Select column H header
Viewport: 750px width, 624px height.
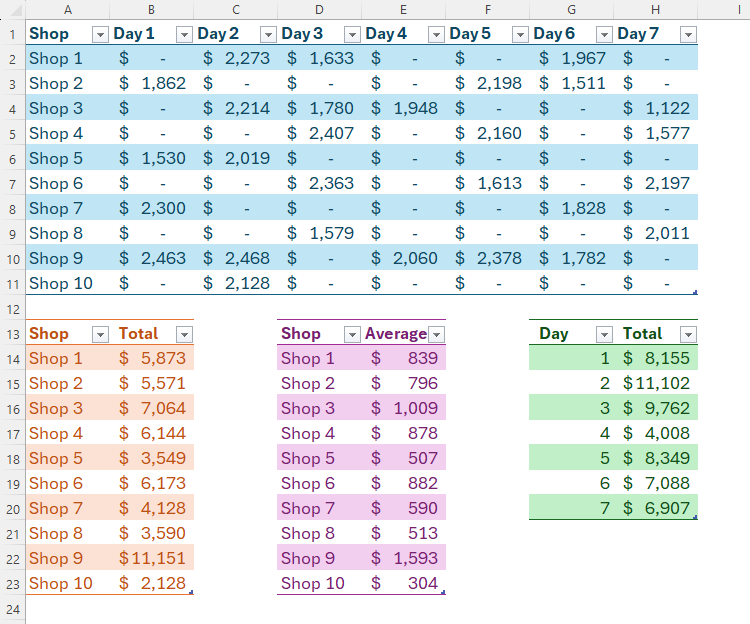[655, 10]
